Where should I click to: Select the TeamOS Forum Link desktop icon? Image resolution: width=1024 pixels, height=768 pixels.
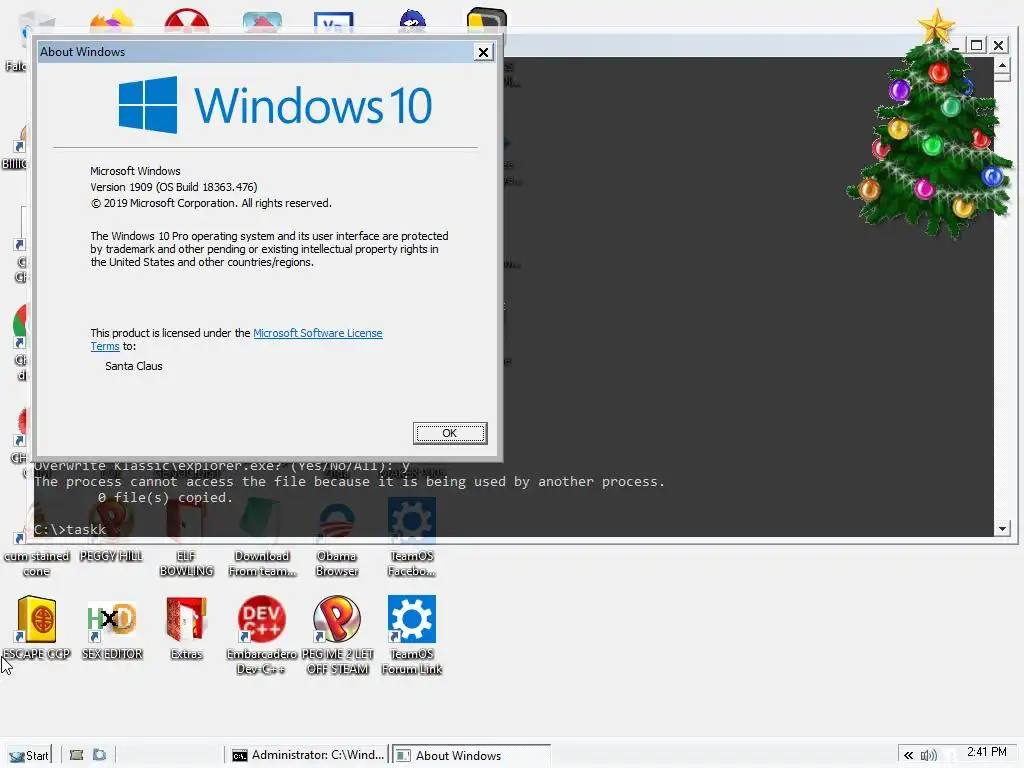[x=411, y=635]
